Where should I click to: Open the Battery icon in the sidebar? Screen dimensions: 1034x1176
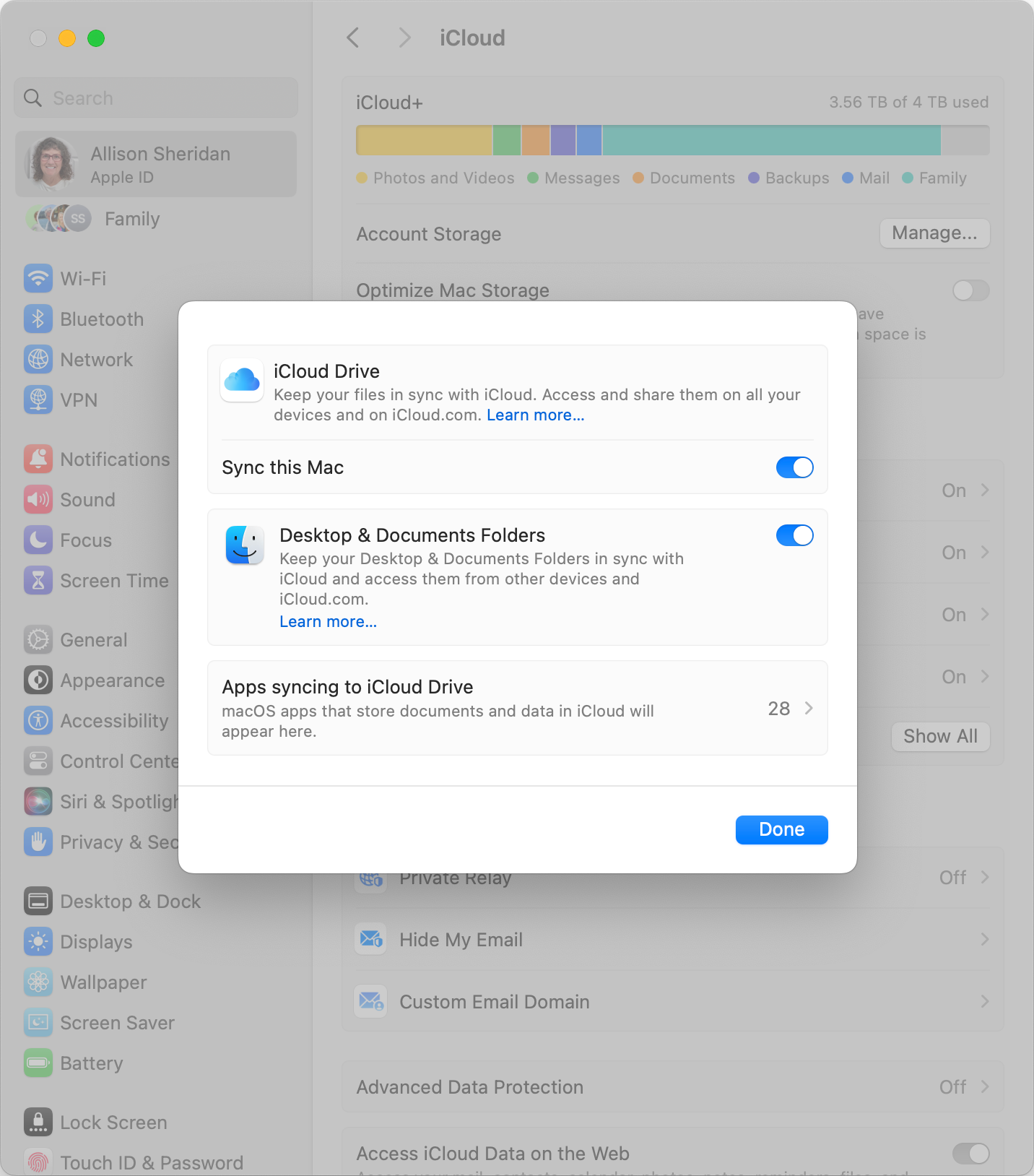(38, 1063)
